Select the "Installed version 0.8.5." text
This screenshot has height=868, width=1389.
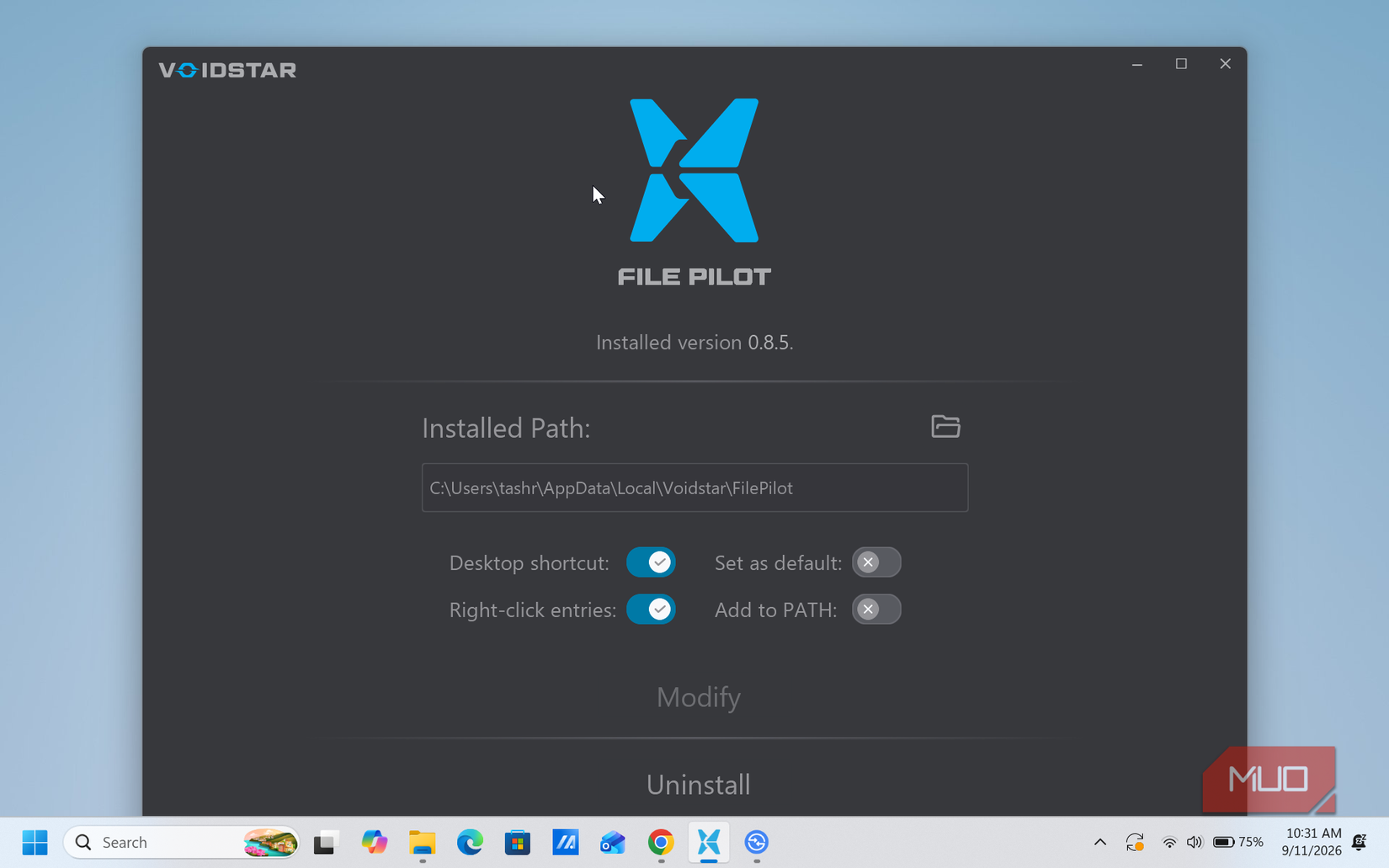(694, 343)
